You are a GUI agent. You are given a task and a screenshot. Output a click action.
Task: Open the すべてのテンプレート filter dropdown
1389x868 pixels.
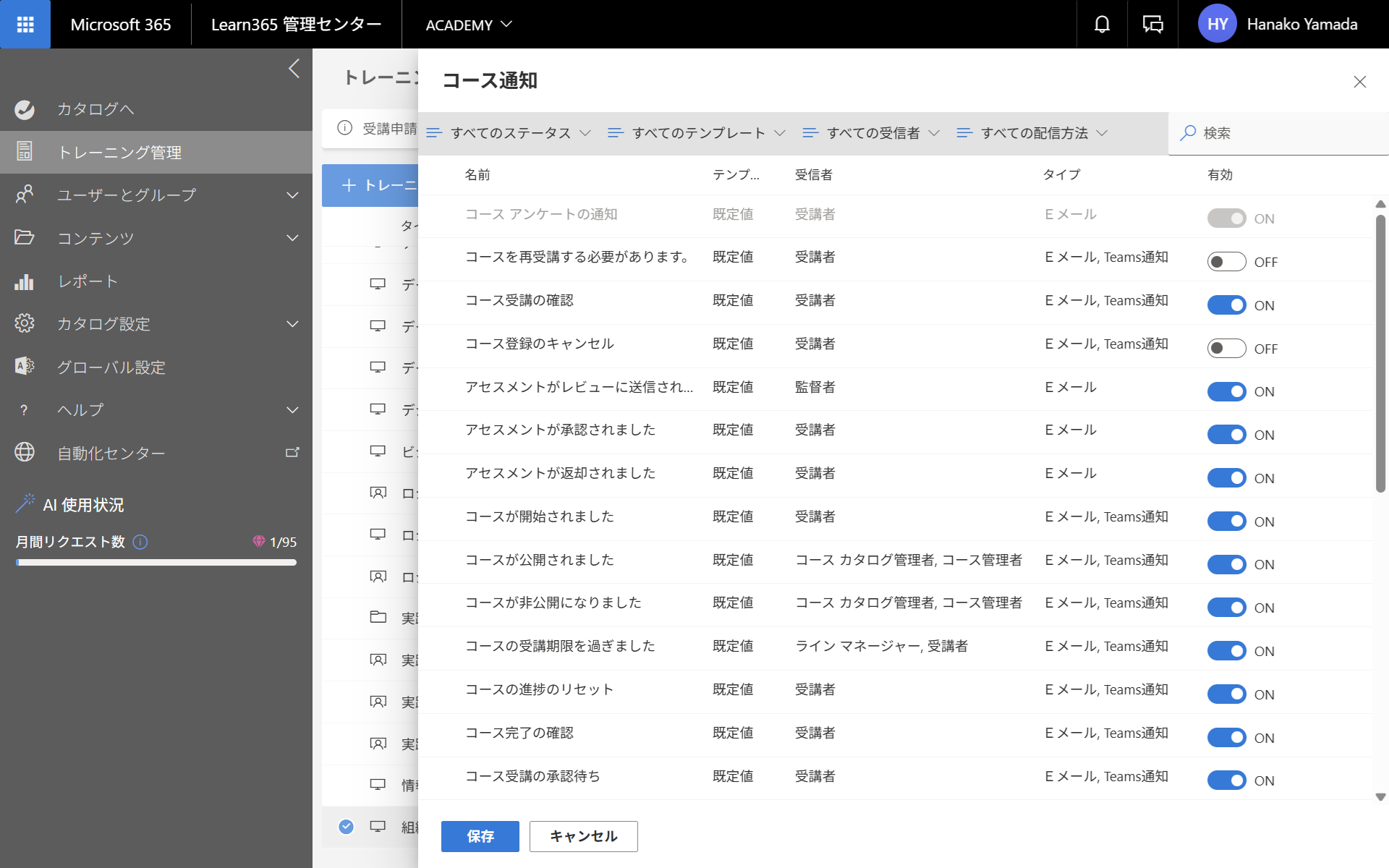tap(697, 133)
